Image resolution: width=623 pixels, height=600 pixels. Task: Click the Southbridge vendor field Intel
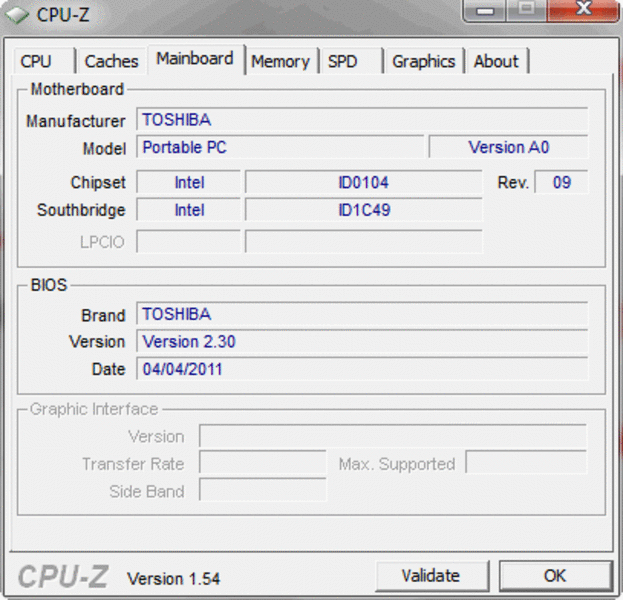(x=189, y=210)
